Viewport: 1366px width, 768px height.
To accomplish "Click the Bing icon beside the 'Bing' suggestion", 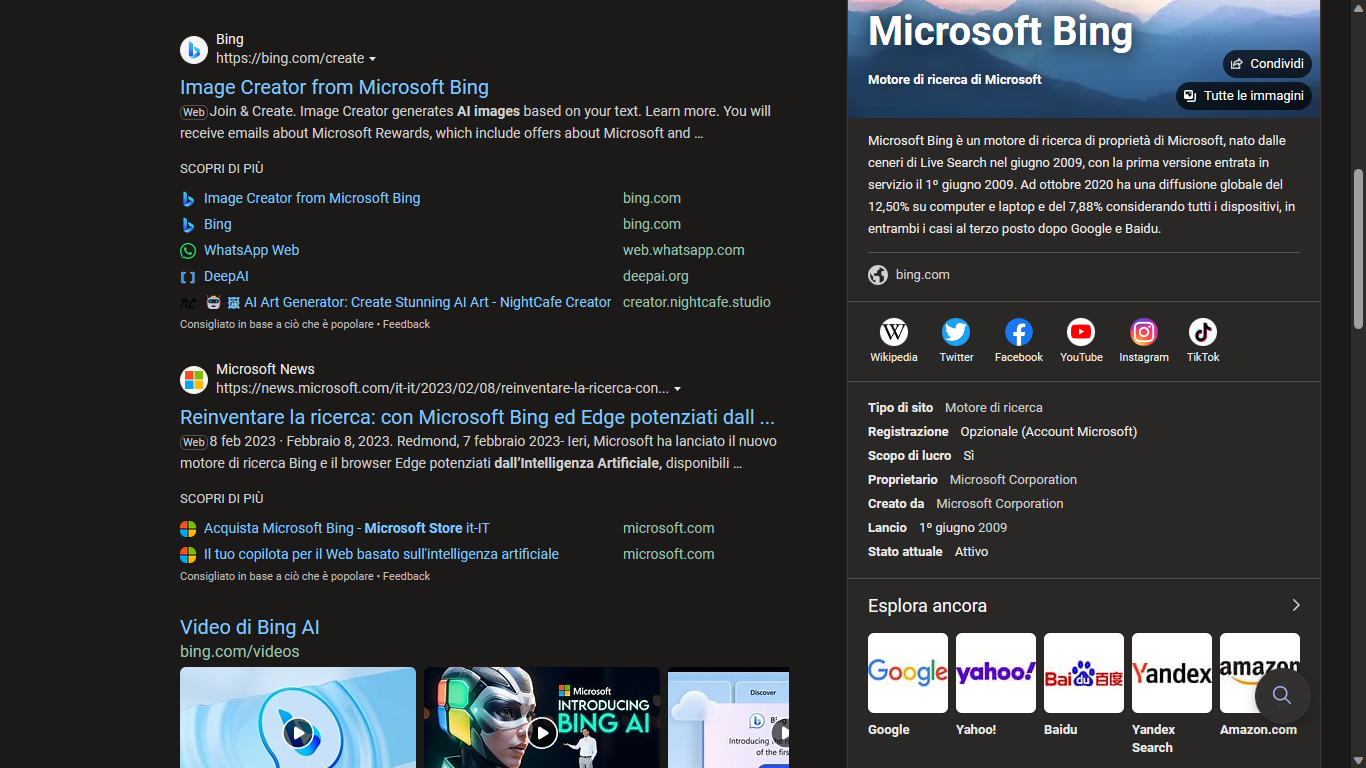I will (188, 225).
